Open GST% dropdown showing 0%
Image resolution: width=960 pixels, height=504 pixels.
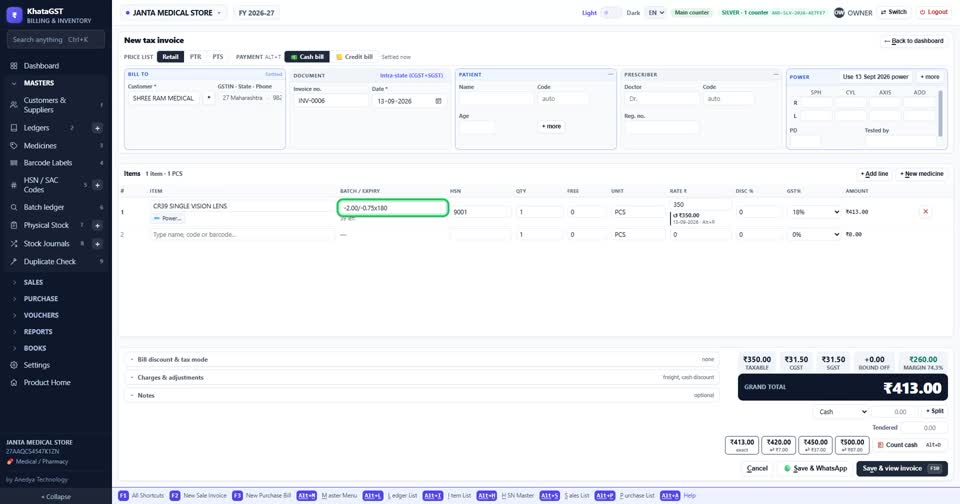point(814,235)
